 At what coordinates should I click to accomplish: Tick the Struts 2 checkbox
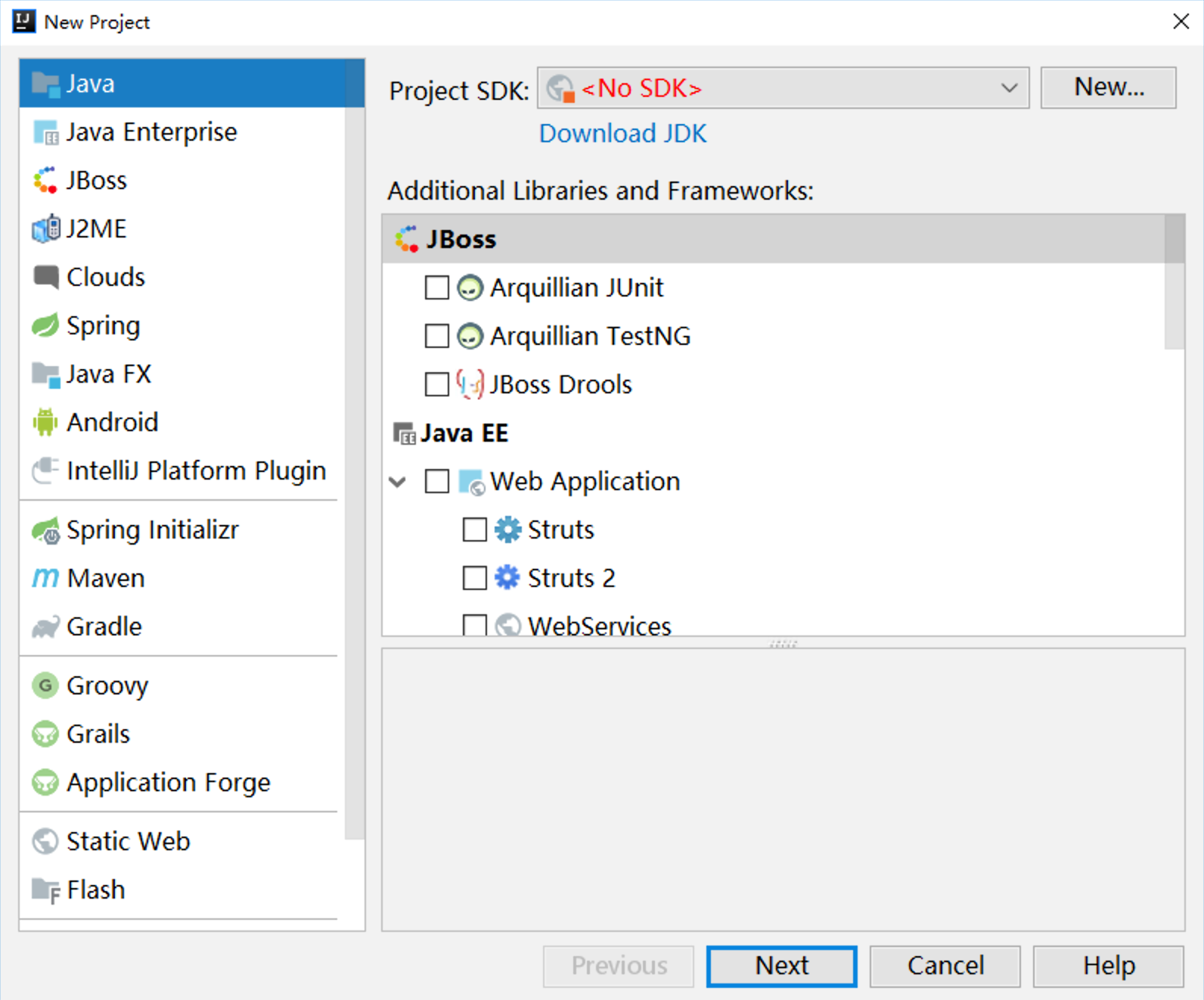tap(475, 578)
